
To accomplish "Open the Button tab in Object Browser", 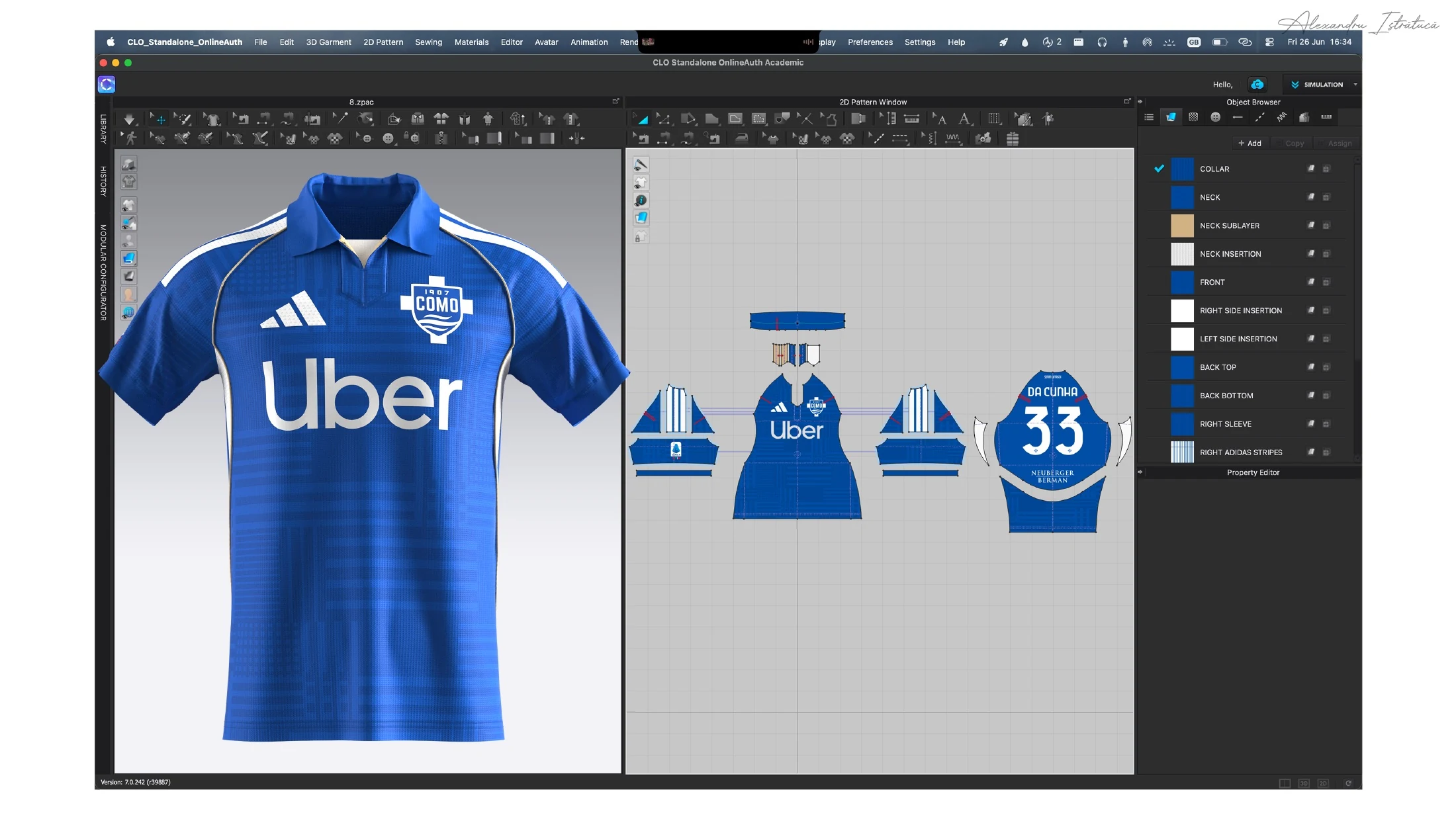I will click(x=1215, y=117).
